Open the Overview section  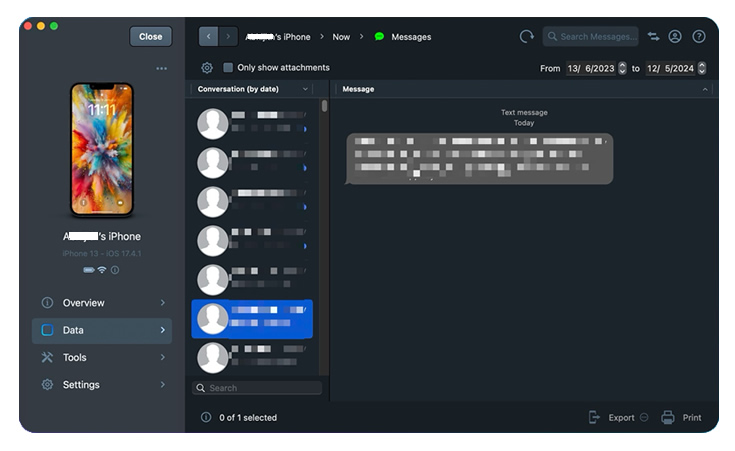click(102, 303)
